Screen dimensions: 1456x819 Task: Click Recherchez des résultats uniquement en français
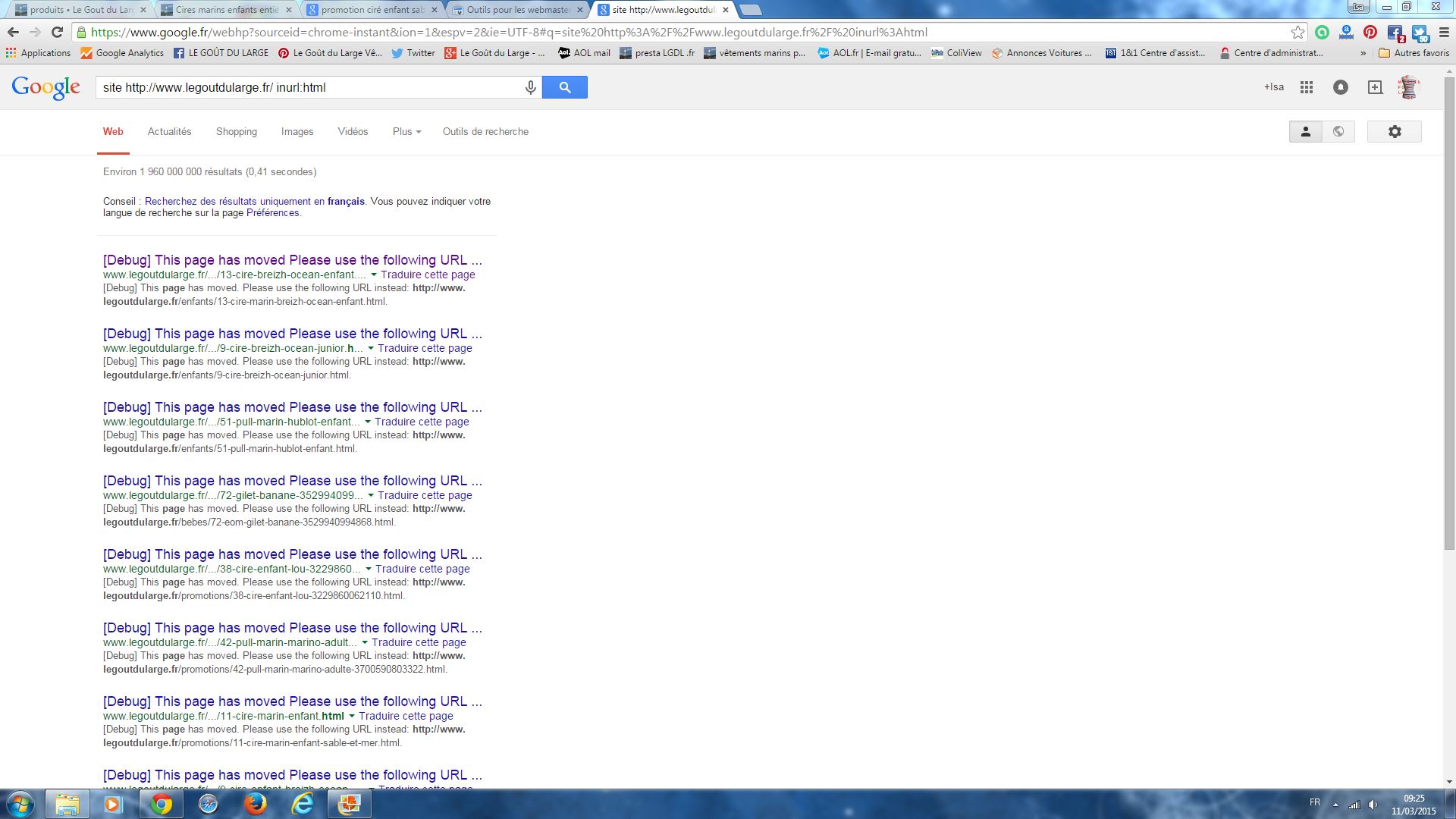coord(254,201)
